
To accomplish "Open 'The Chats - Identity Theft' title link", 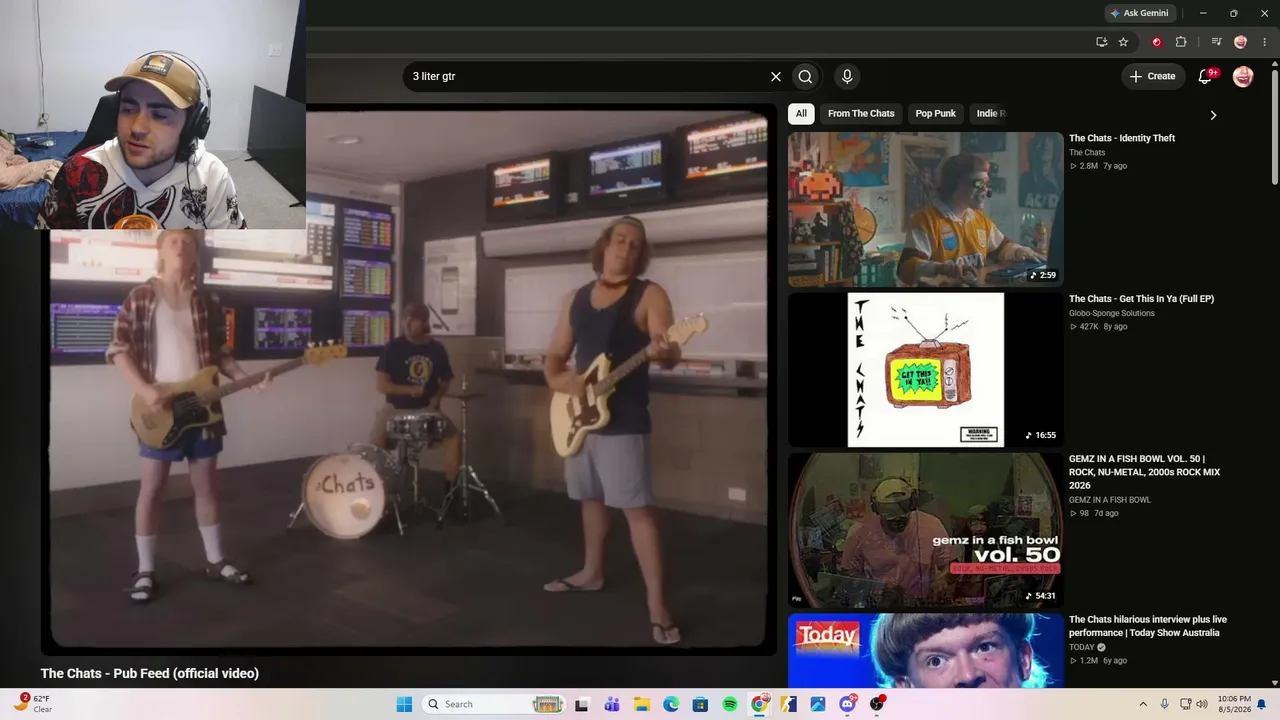I will [1122, 138].
